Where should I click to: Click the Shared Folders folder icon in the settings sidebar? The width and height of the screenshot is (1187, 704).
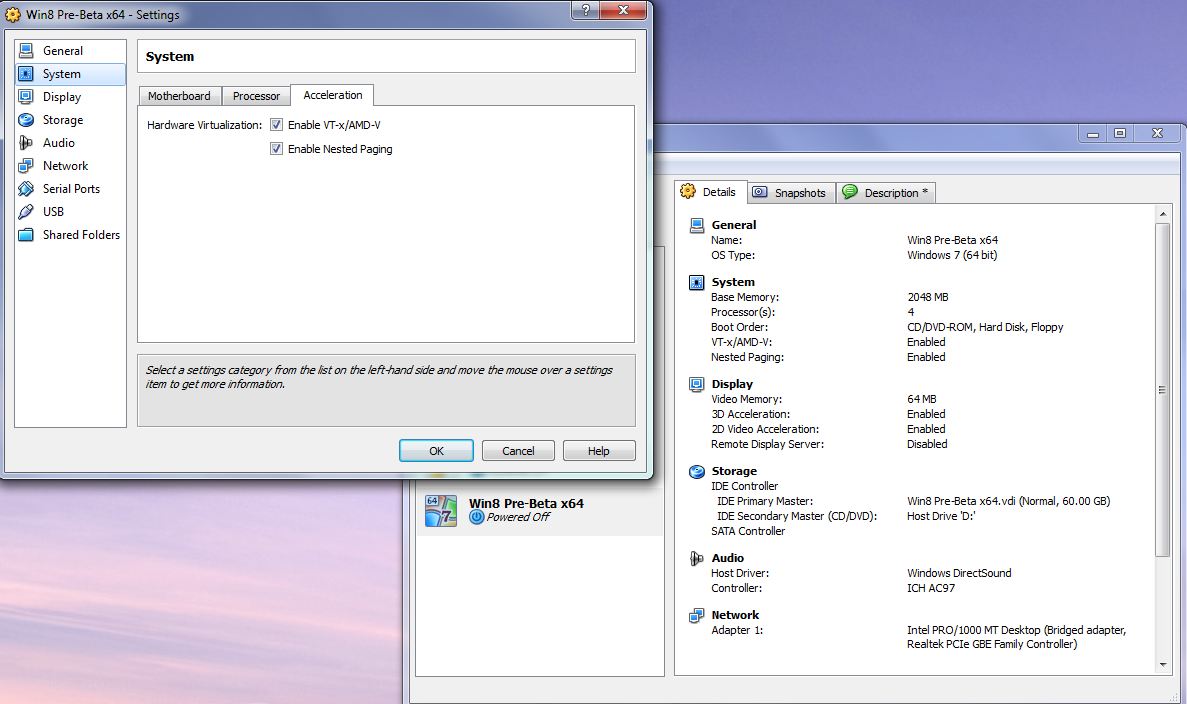26,235
